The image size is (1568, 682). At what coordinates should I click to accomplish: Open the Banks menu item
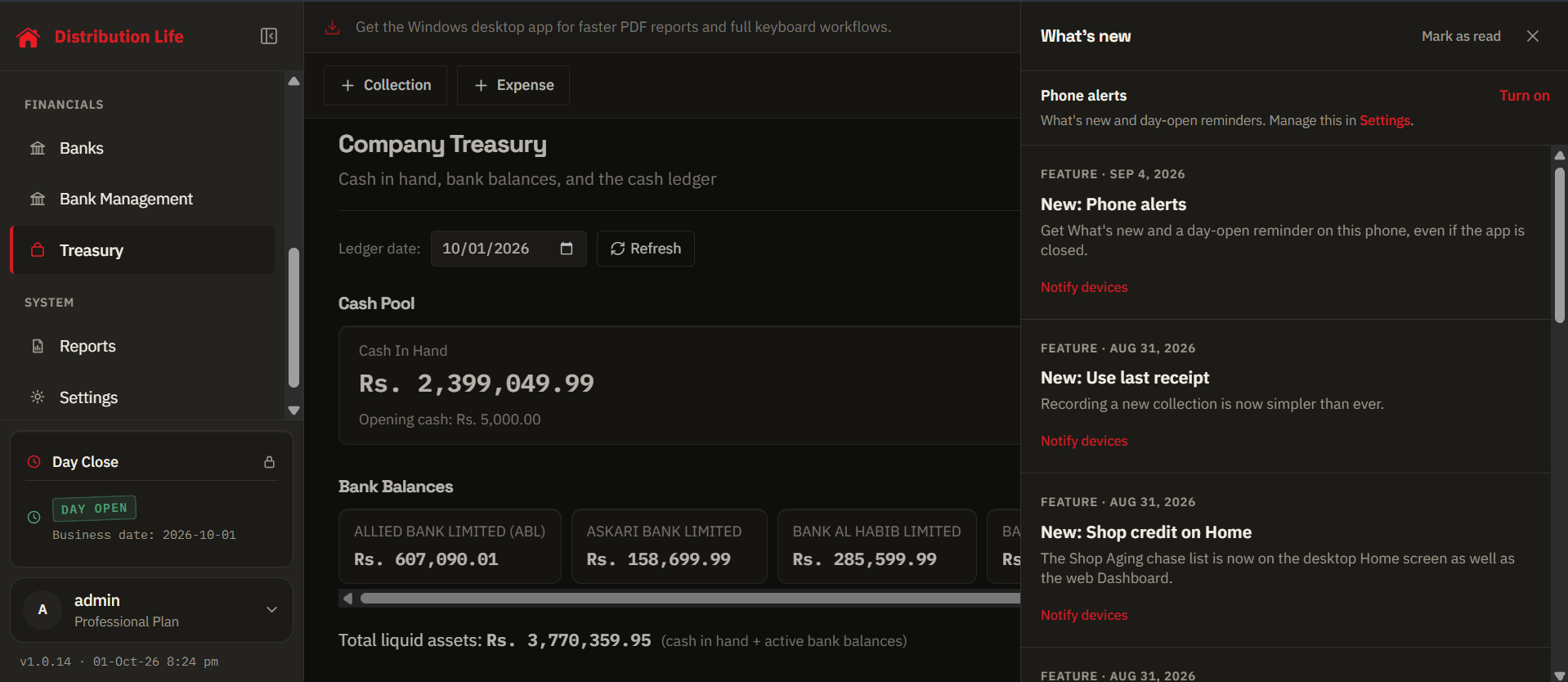coord(143,148)
